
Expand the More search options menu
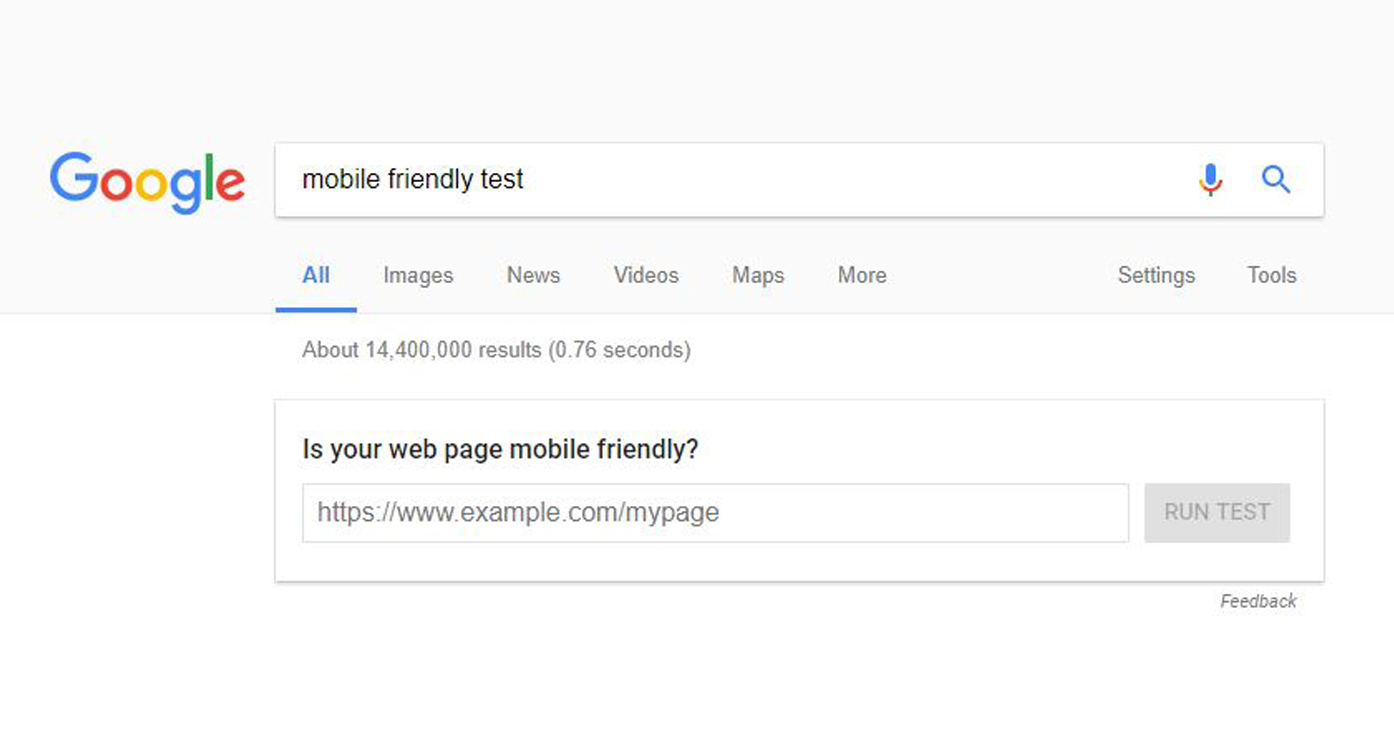(862, 276)
